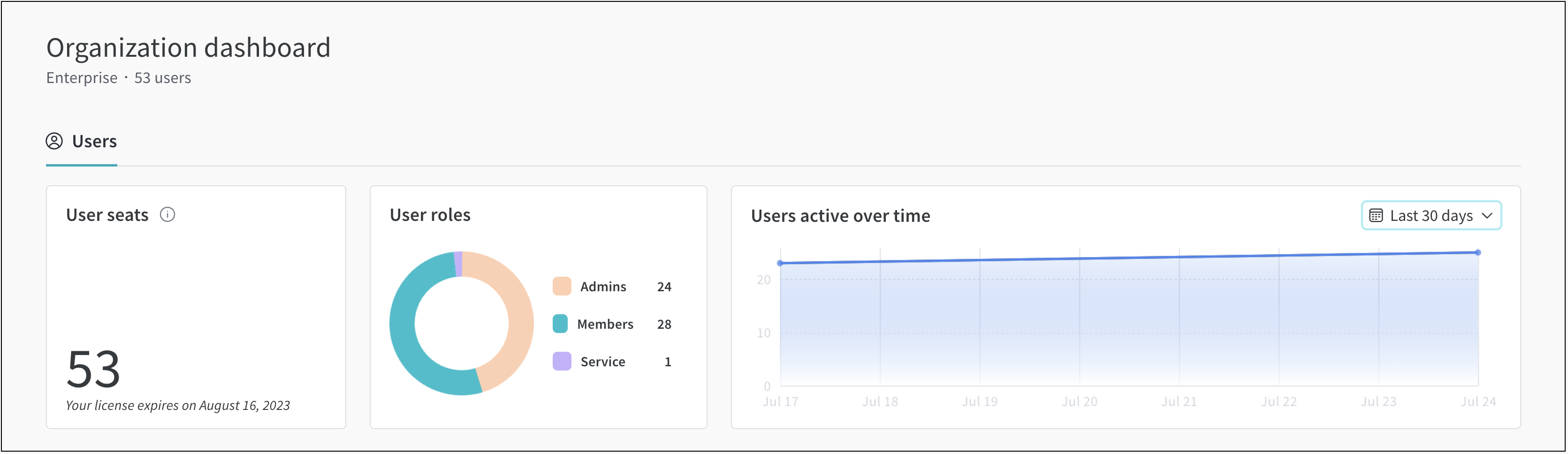Click the license expiration notice text

[178, 405]
